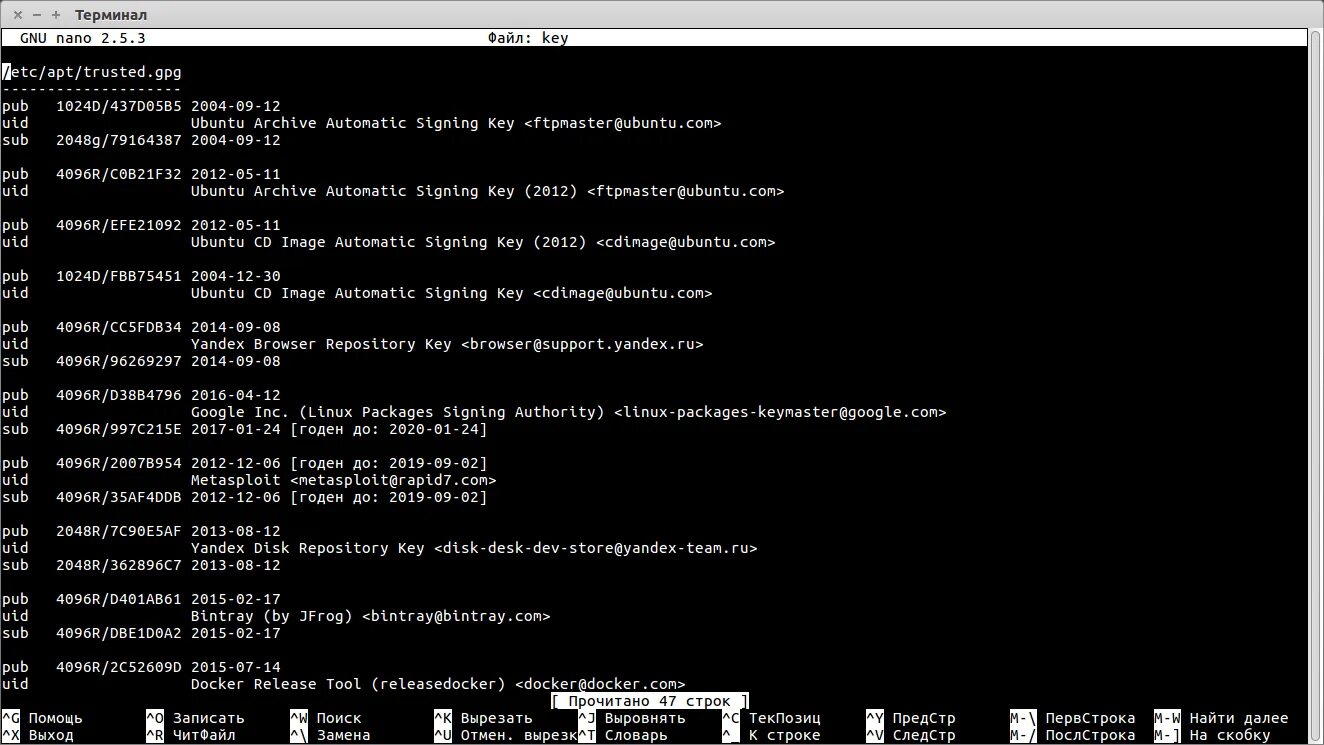Close the Терминал window
Viewport: 1324px width, 745px height.
[x=18, y=15]
